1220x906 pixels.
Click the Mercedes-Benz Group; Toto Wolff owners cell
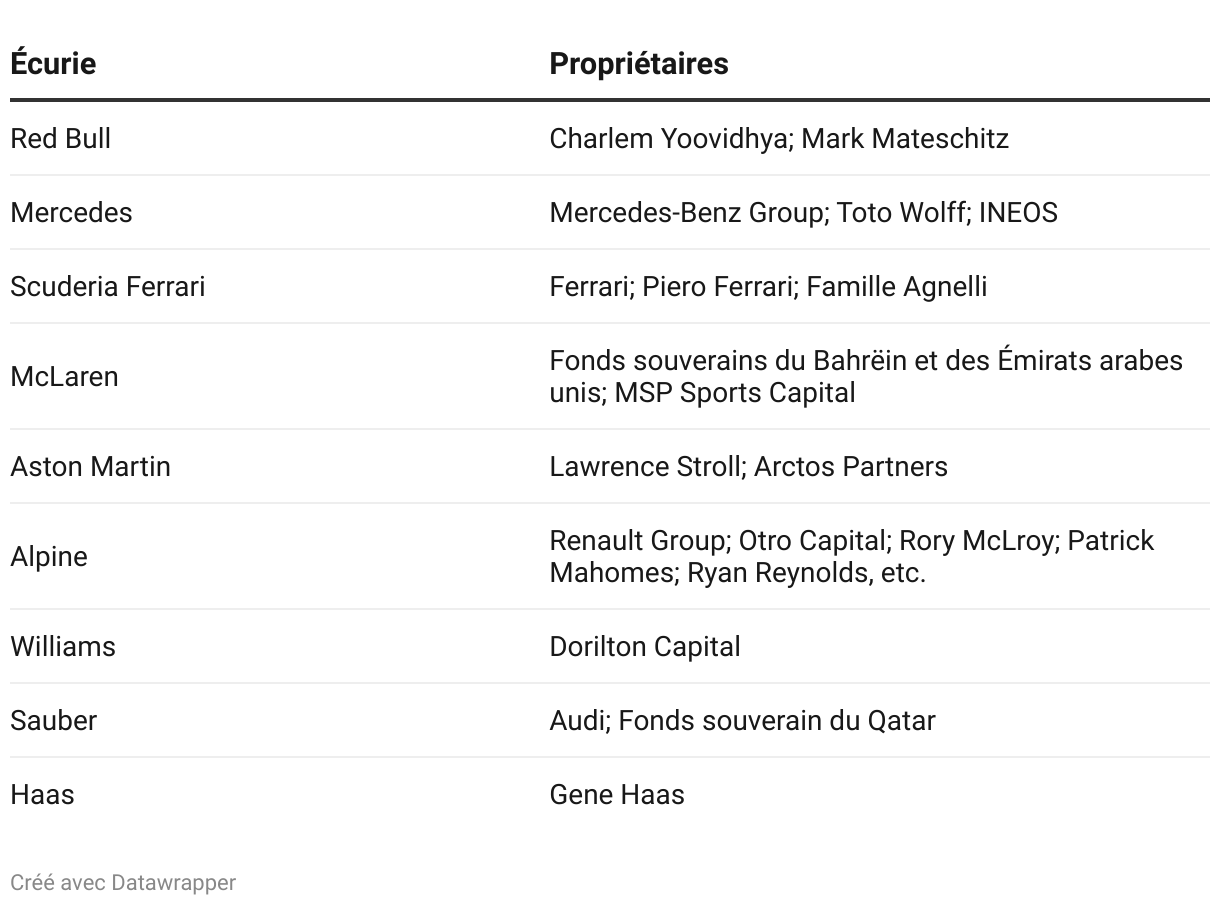click(803, 212)
